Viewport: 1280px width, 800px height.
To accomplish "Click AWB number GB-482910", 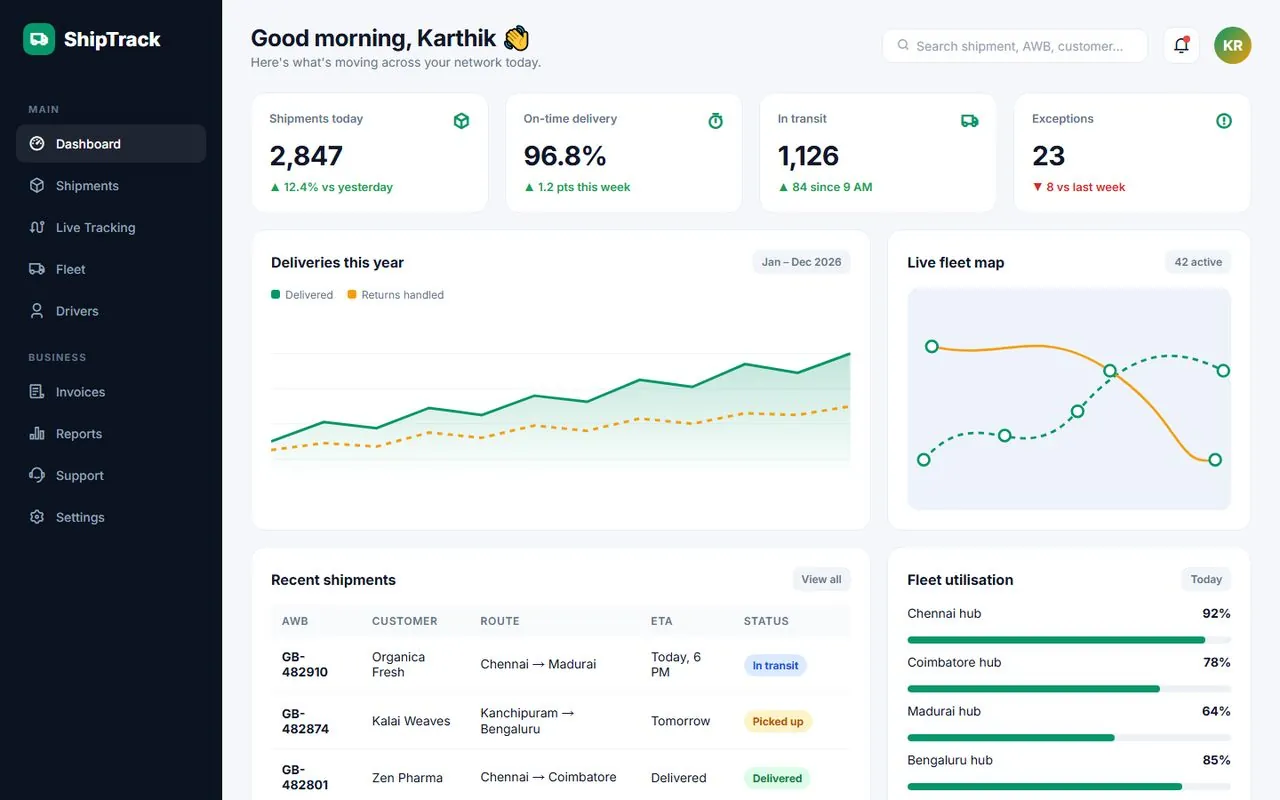I will (305, 665).
